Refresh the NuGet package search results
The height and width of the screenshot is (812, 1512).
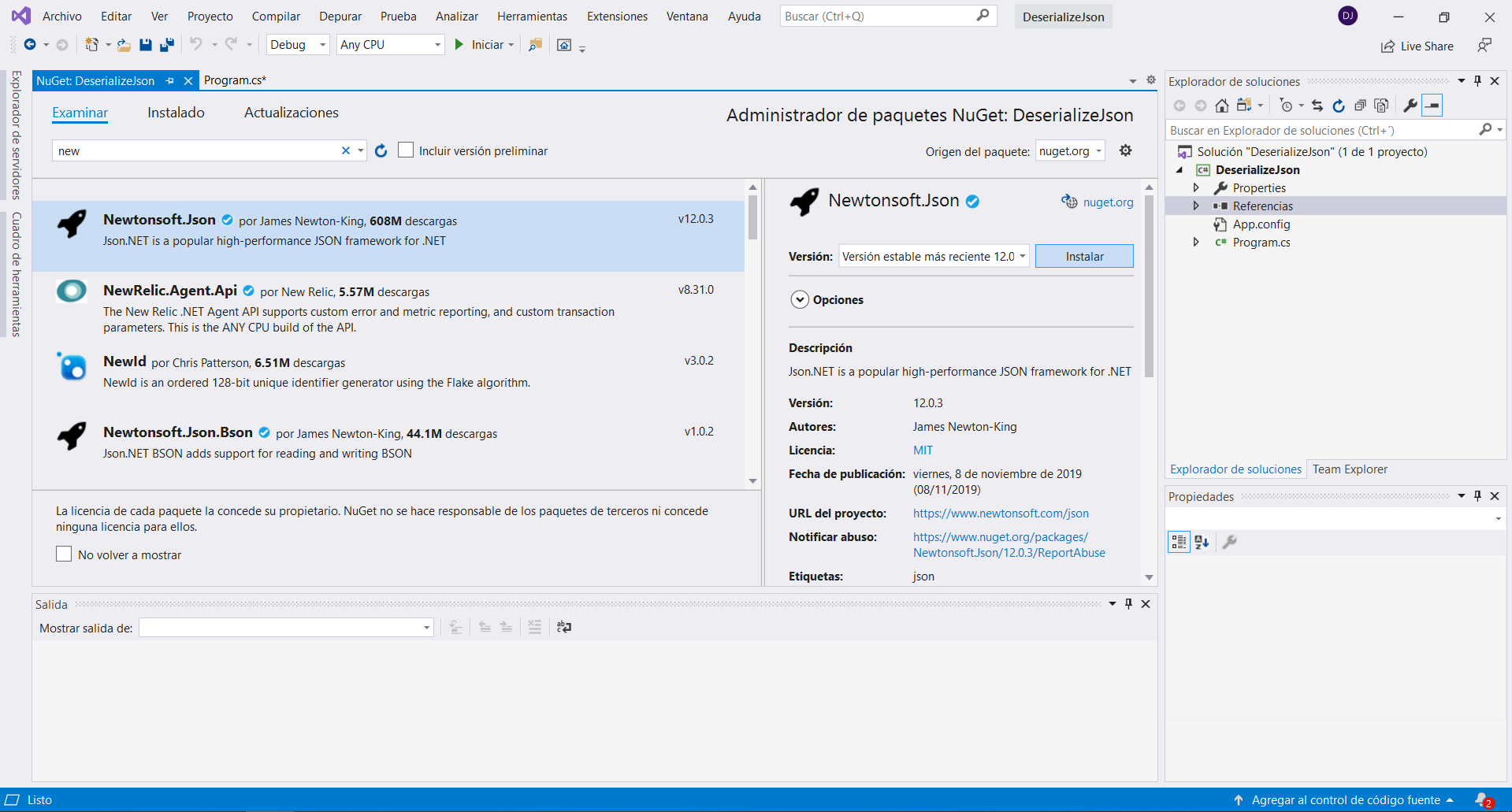(x=381, y=150)
